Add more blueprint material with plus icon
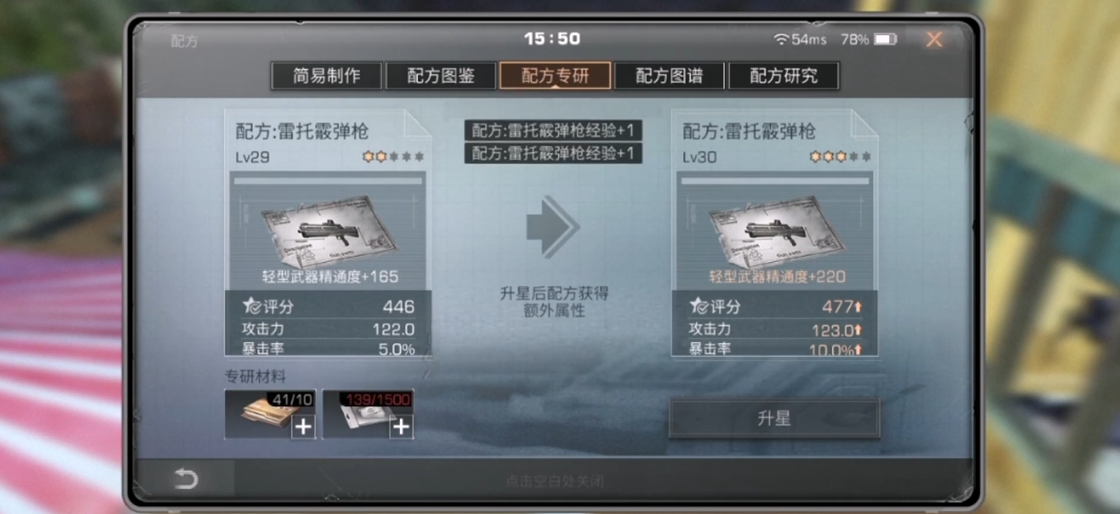The height and width of the screenshot is (514, 1120). (x=401, y=427)
